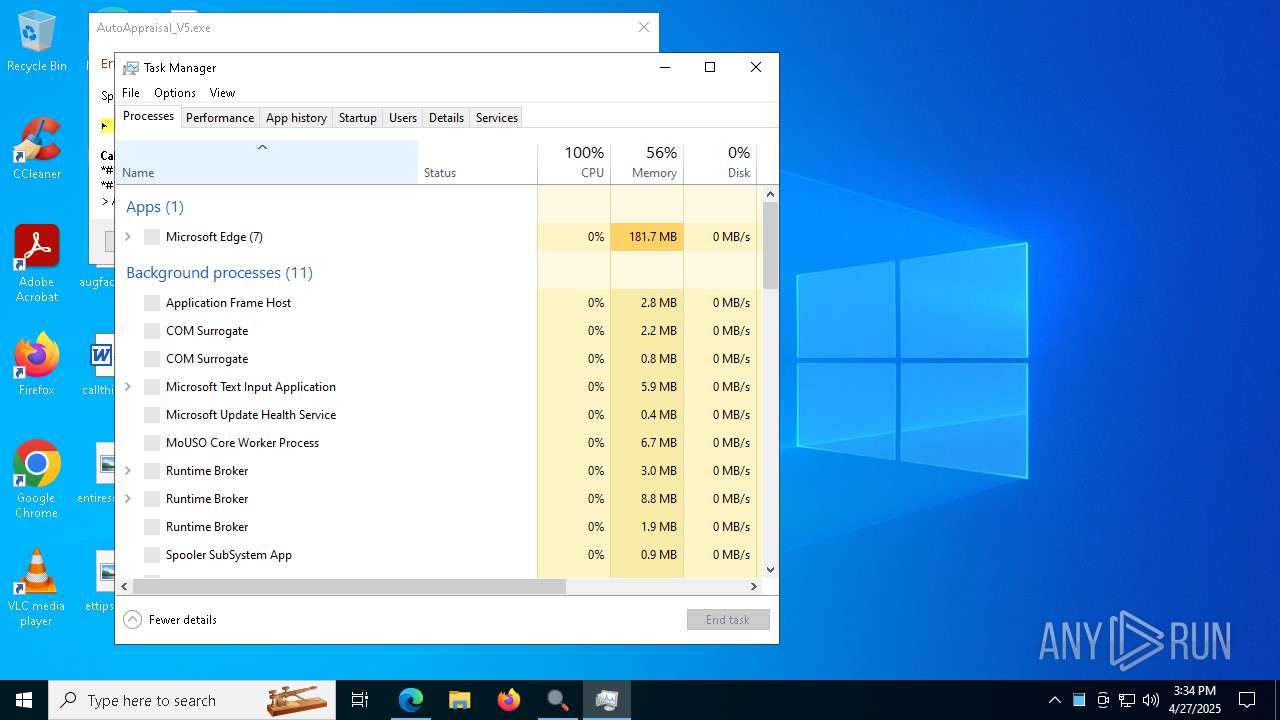Viewport: 1280px width, 720px height.
Task: Click the MoUSO Core Worker Process icon
Action: click(152, 443)
